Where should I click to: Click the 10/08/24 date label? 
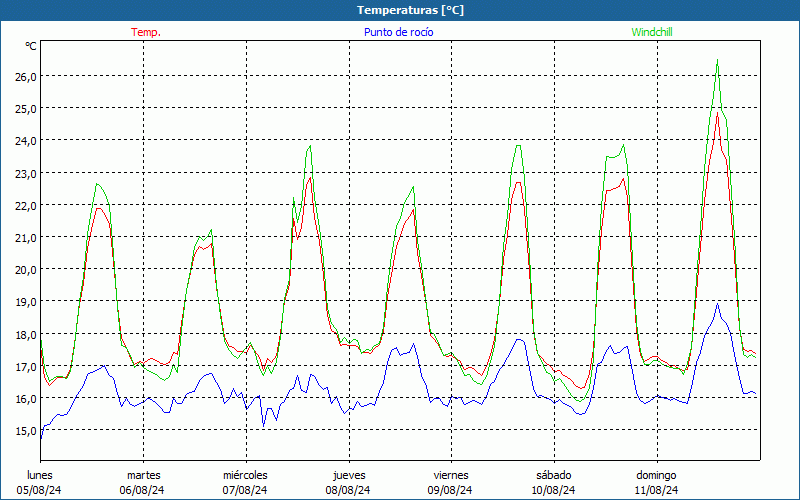(x=553, y=490)
